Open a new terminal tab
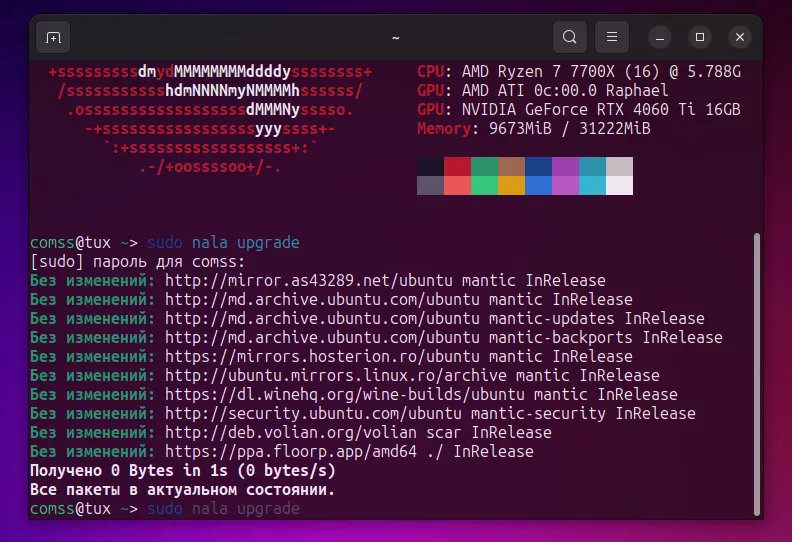This screenshot has width=792, height=542. click(x=53, y=37)
